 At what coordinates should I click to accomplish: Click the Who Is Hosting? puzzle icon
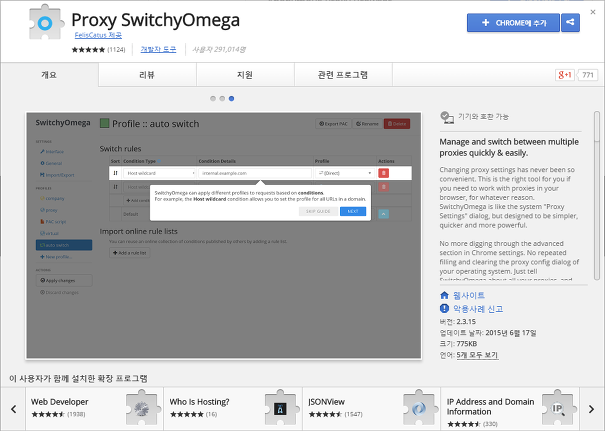(281, 408)
